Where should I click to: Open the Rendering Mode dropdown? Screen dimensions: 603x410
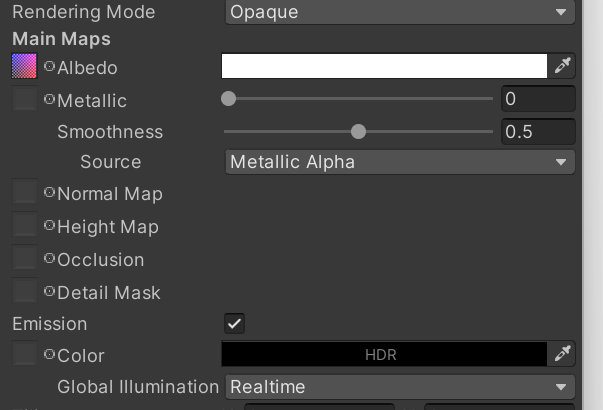400,12
